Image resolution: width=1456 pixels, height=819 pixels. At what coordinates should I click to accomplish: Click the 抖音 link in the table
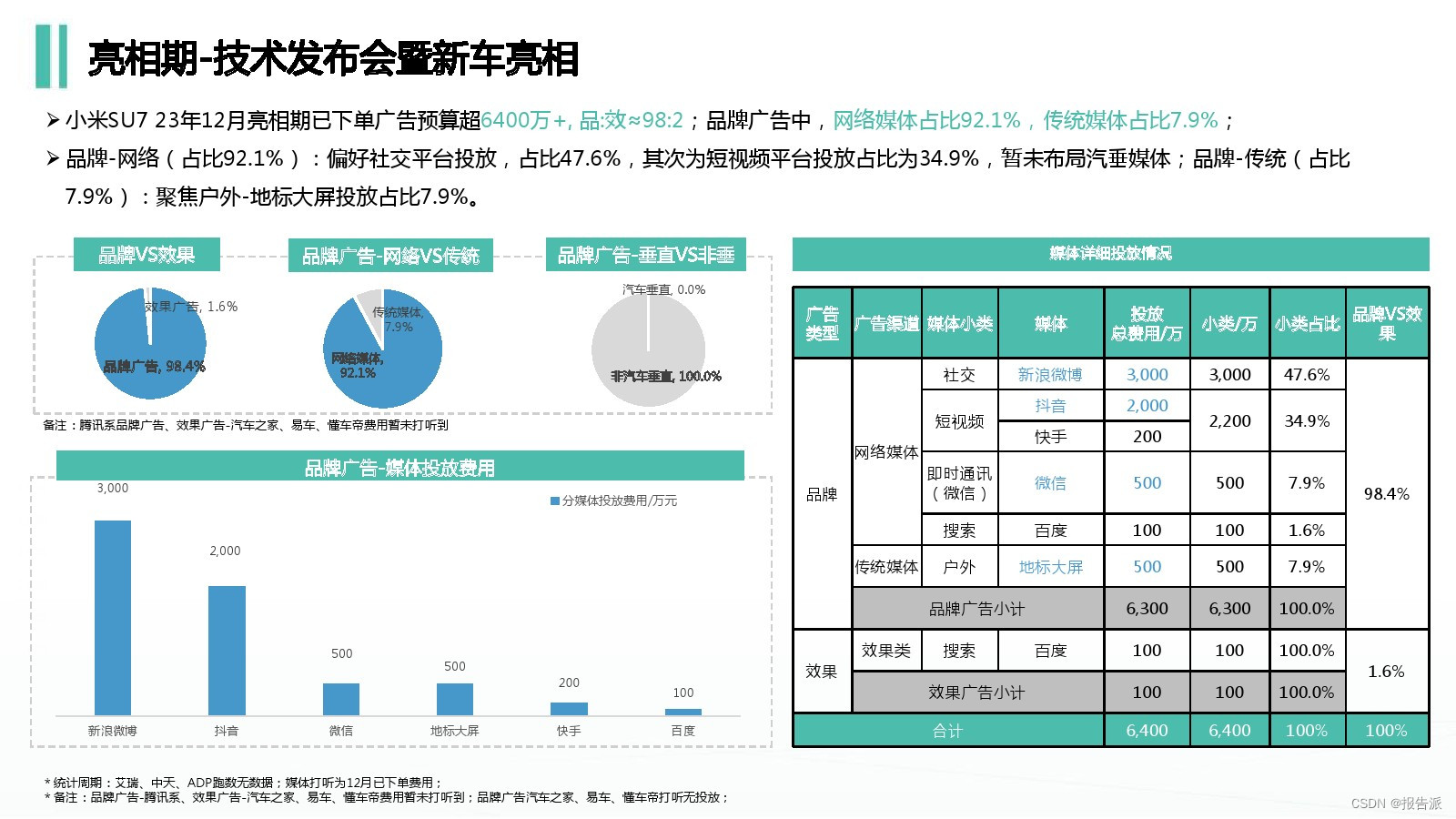click(x=1050, y=406)
